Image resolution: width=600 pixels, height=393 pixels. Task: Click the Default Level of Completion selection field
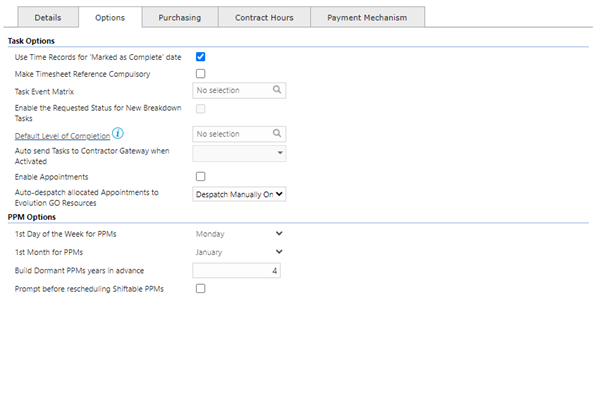coord(239,134)
